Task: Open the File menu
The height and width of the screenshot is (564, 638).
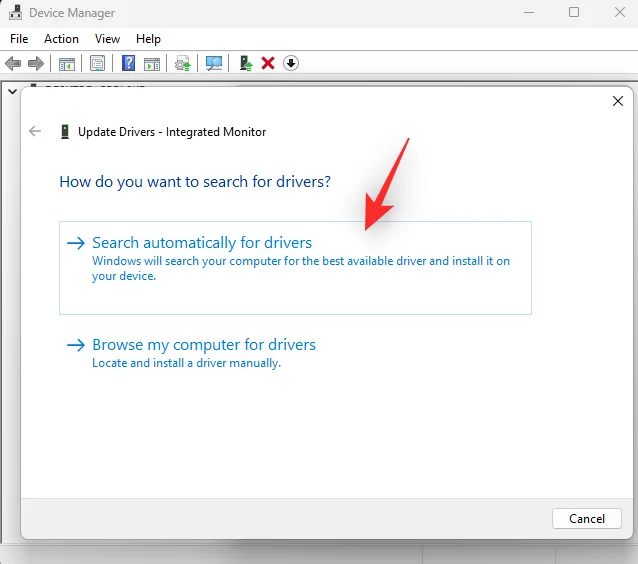Action: [x=19, y=39]
